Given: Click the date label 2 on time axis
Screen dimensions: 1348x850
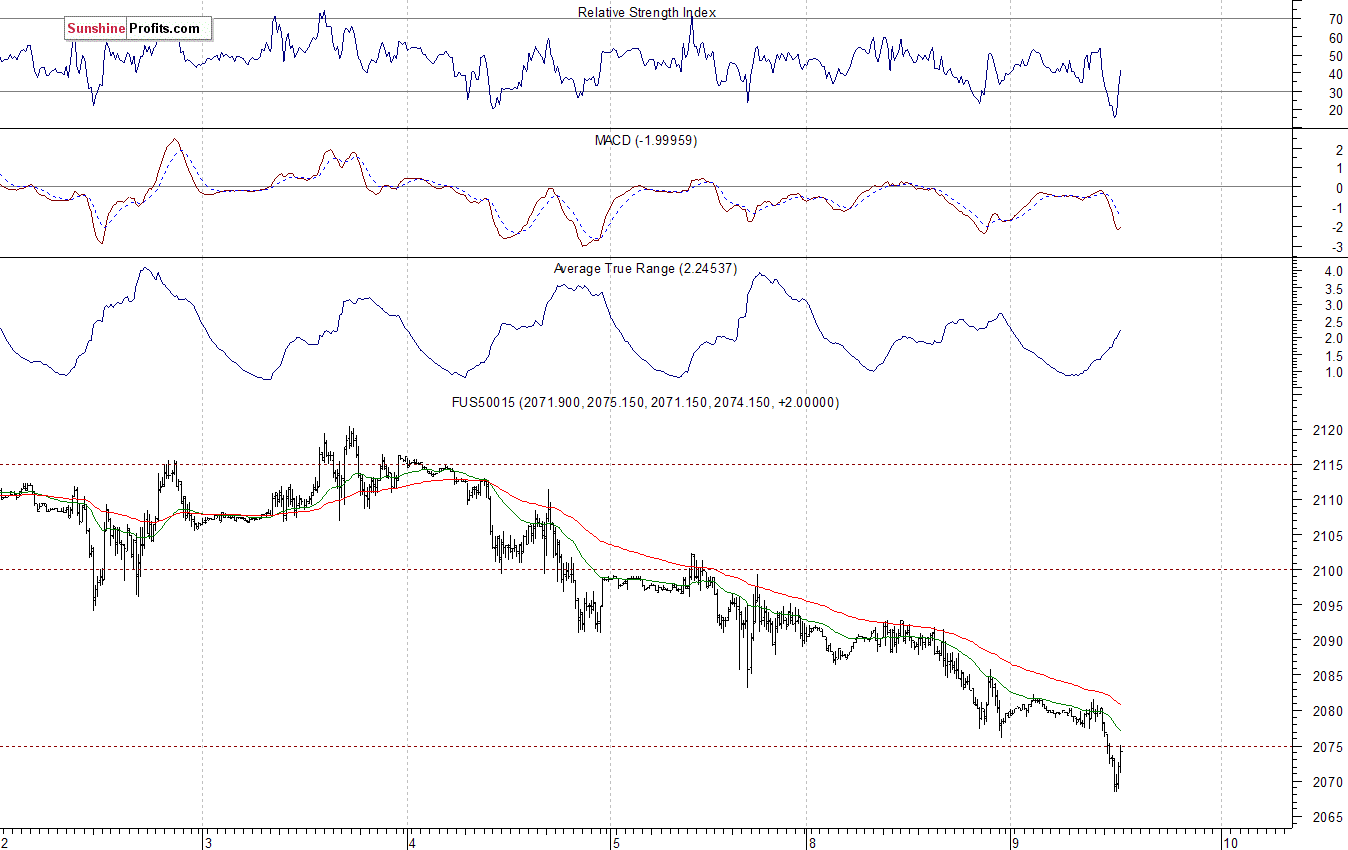Looking at the screenshot, I should point(5,842).
